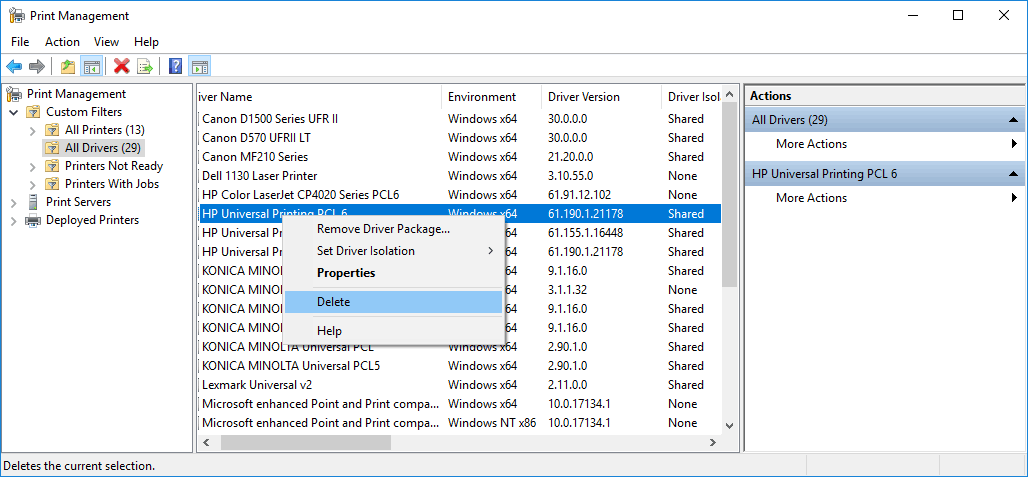1028x477 pixels.
Task: Choose Delete in the context menu
Action: [x=393, y=302]
